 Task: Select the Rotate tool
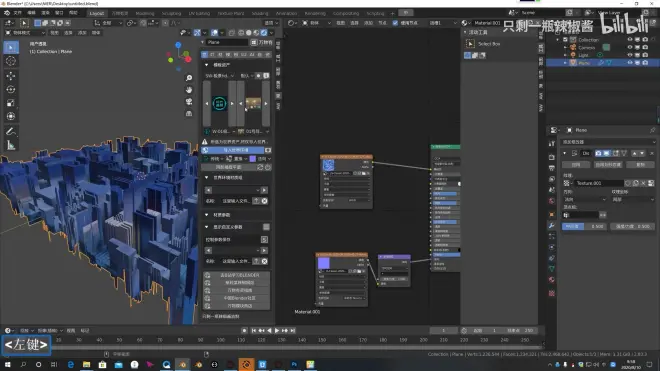(x=11, y=89)
